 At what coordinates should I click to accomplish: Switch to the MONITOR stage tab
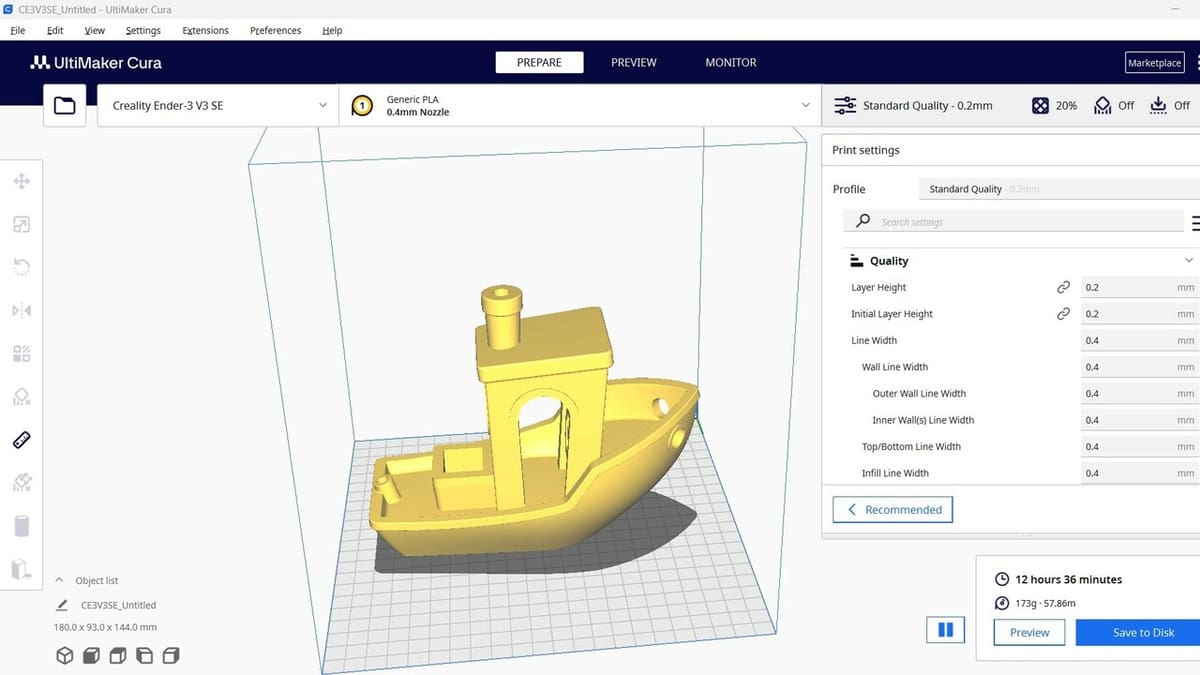click(731, 62)
